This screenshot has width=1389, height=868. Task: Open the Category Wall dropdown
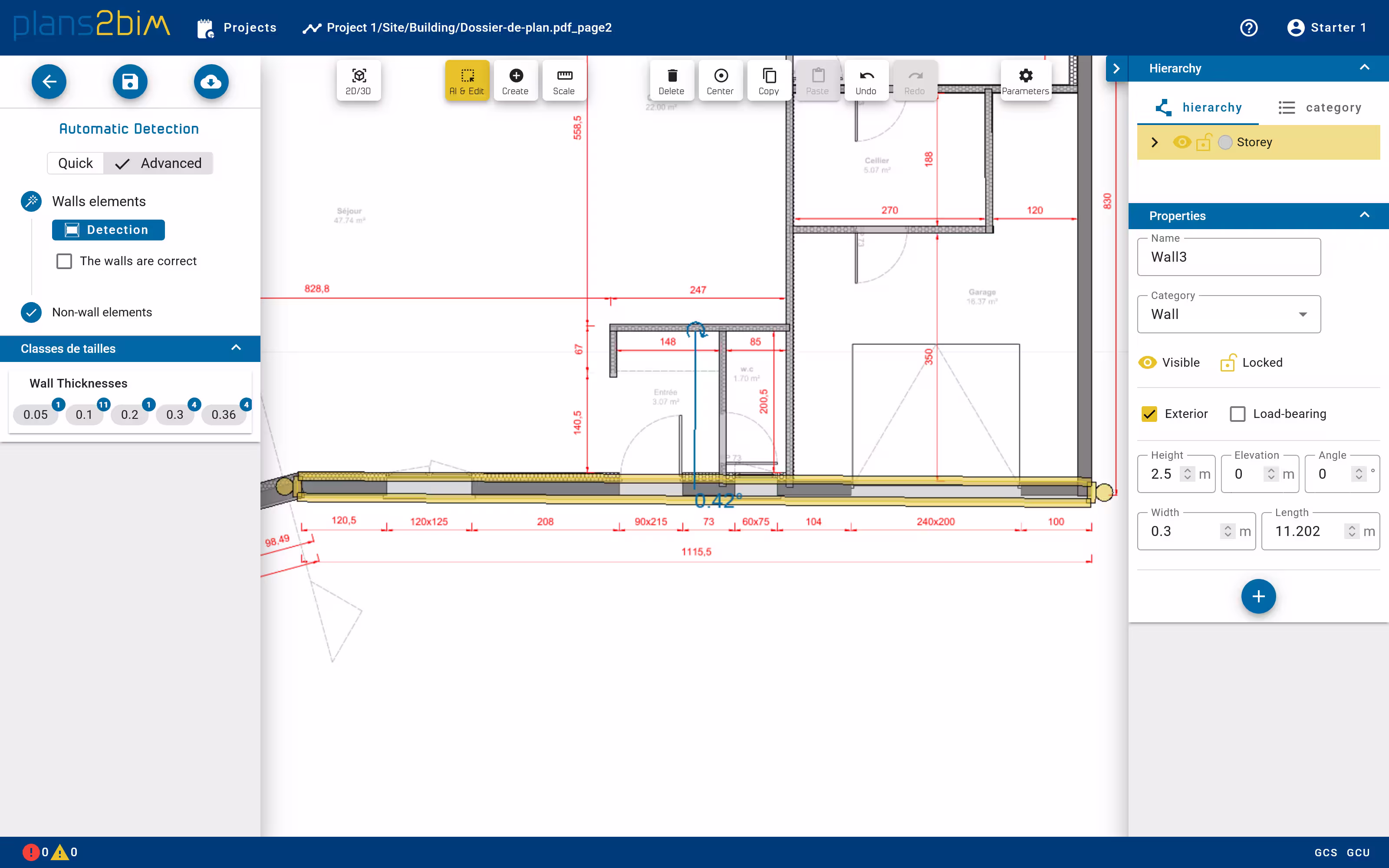point(1228,315)
